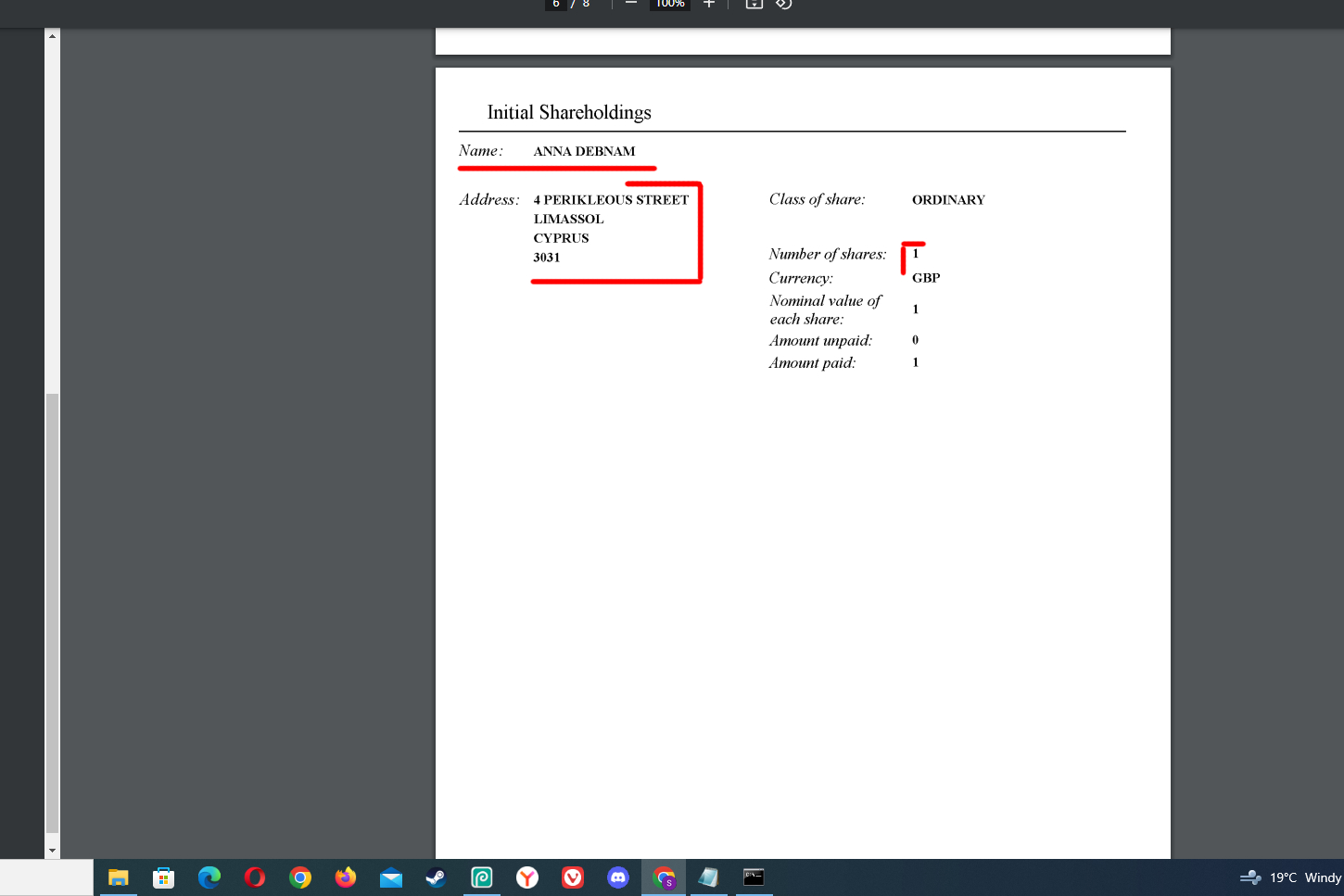Open the Vivaldi browser
Image resolution: width=1344 pixels, height=896 pixels.
tap(573, 877)
